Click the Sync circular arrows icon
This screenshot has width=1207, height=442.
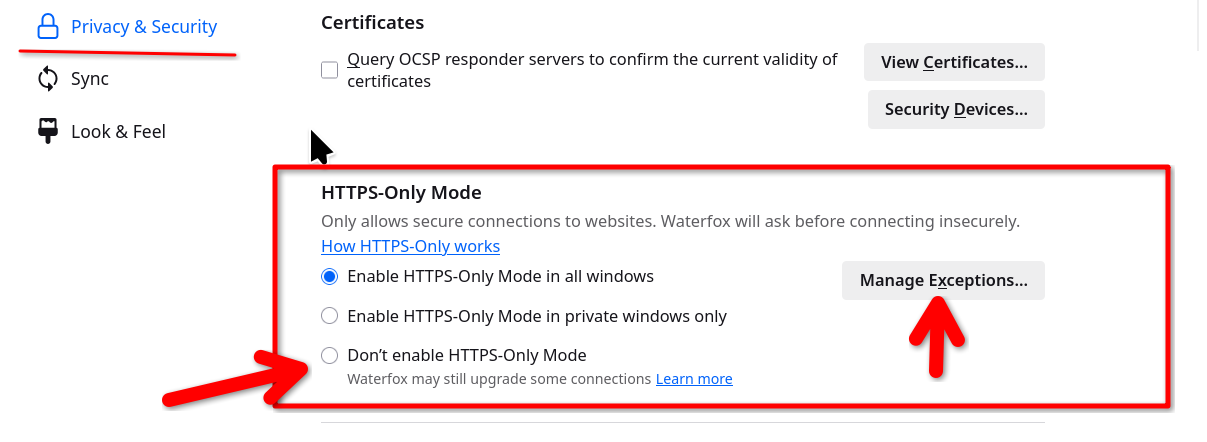coord(48,79)
